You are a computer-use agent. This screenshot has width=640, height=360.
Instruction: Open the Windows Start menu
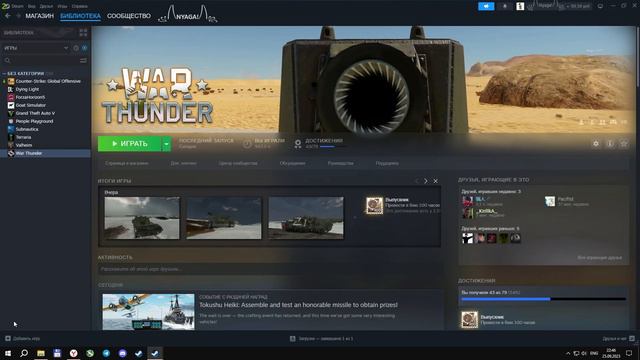pyautogui.click(x=8, y=353)
